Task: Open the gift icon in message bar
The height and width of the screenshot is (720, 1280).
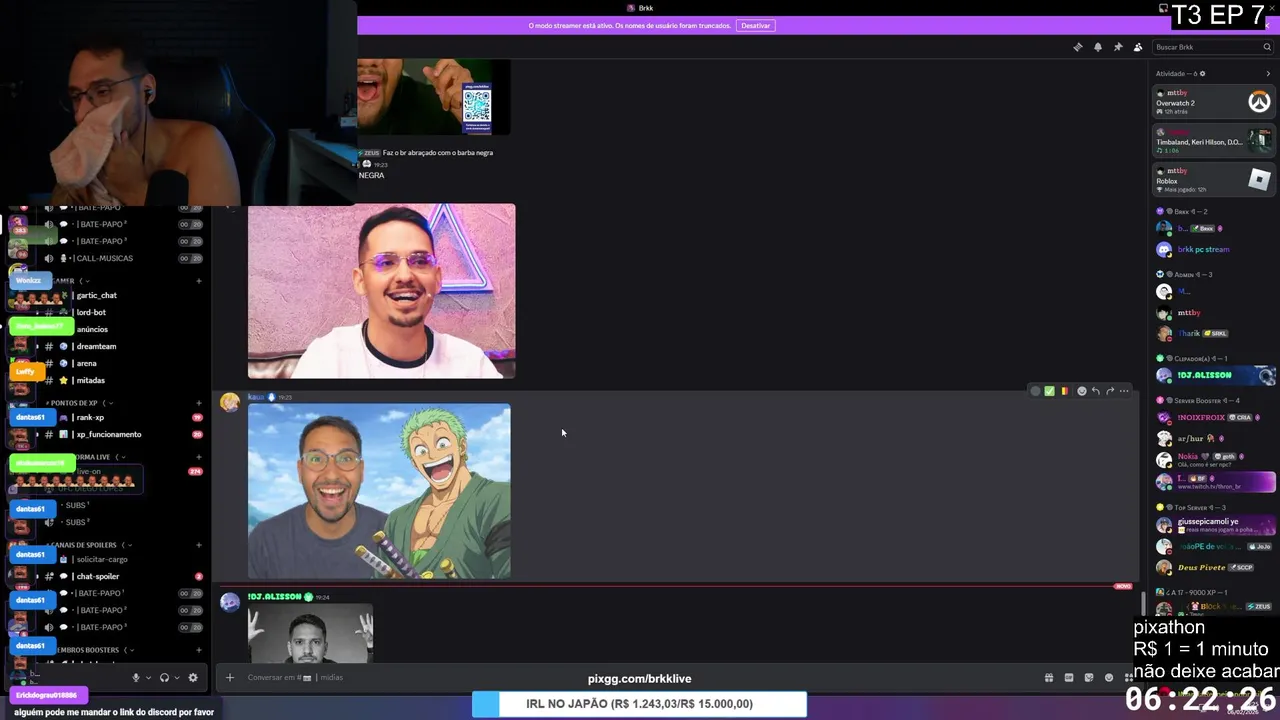Action: [1048, 677]
